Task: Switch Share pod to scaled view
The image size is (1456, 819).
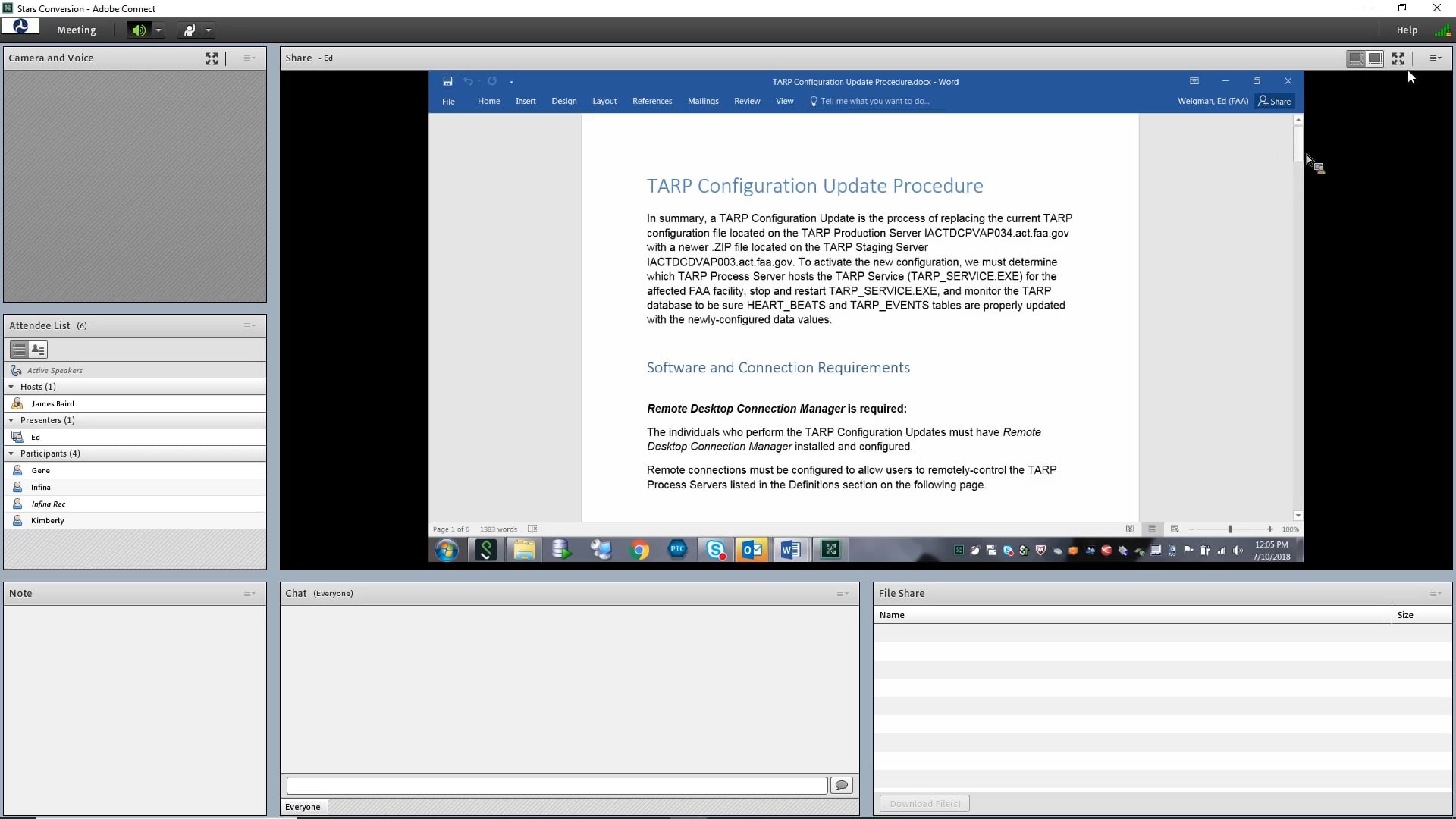Action: tap(1356, 58)
